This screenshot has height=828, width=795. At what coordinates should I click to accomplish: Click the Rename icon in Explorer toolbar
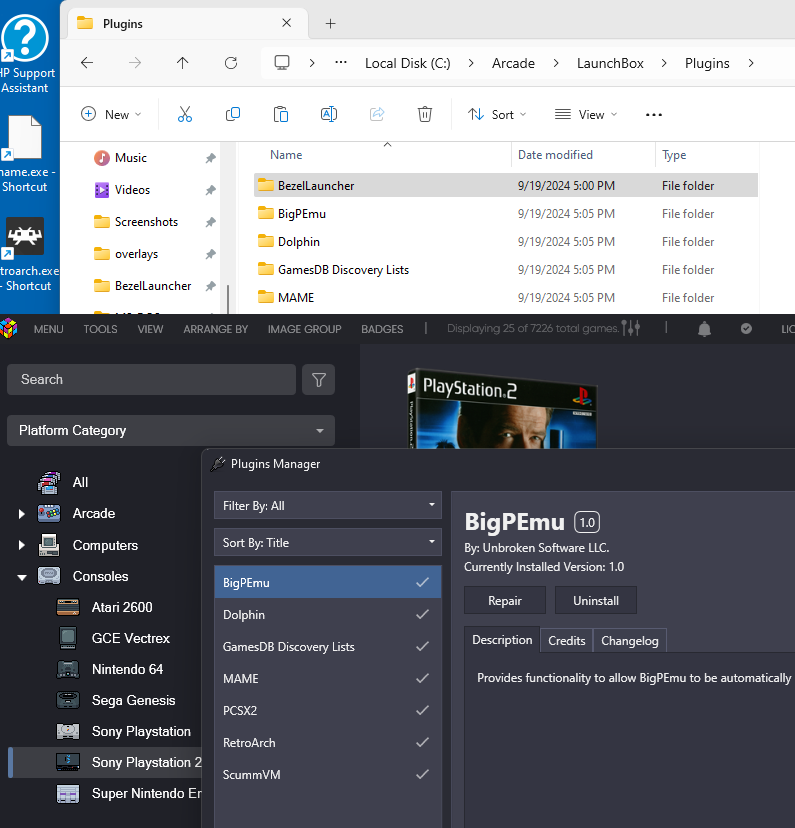tap(329, 114)
